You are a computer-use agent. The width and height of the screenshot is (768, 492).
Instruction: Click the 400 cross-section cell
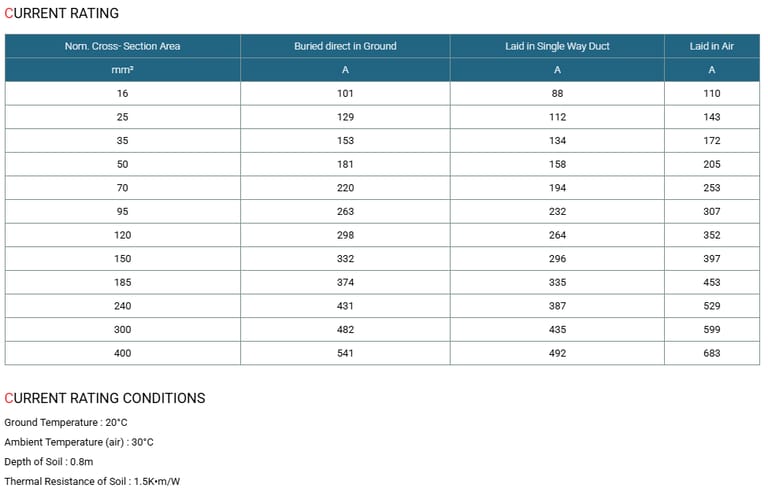tap(123, 353)
